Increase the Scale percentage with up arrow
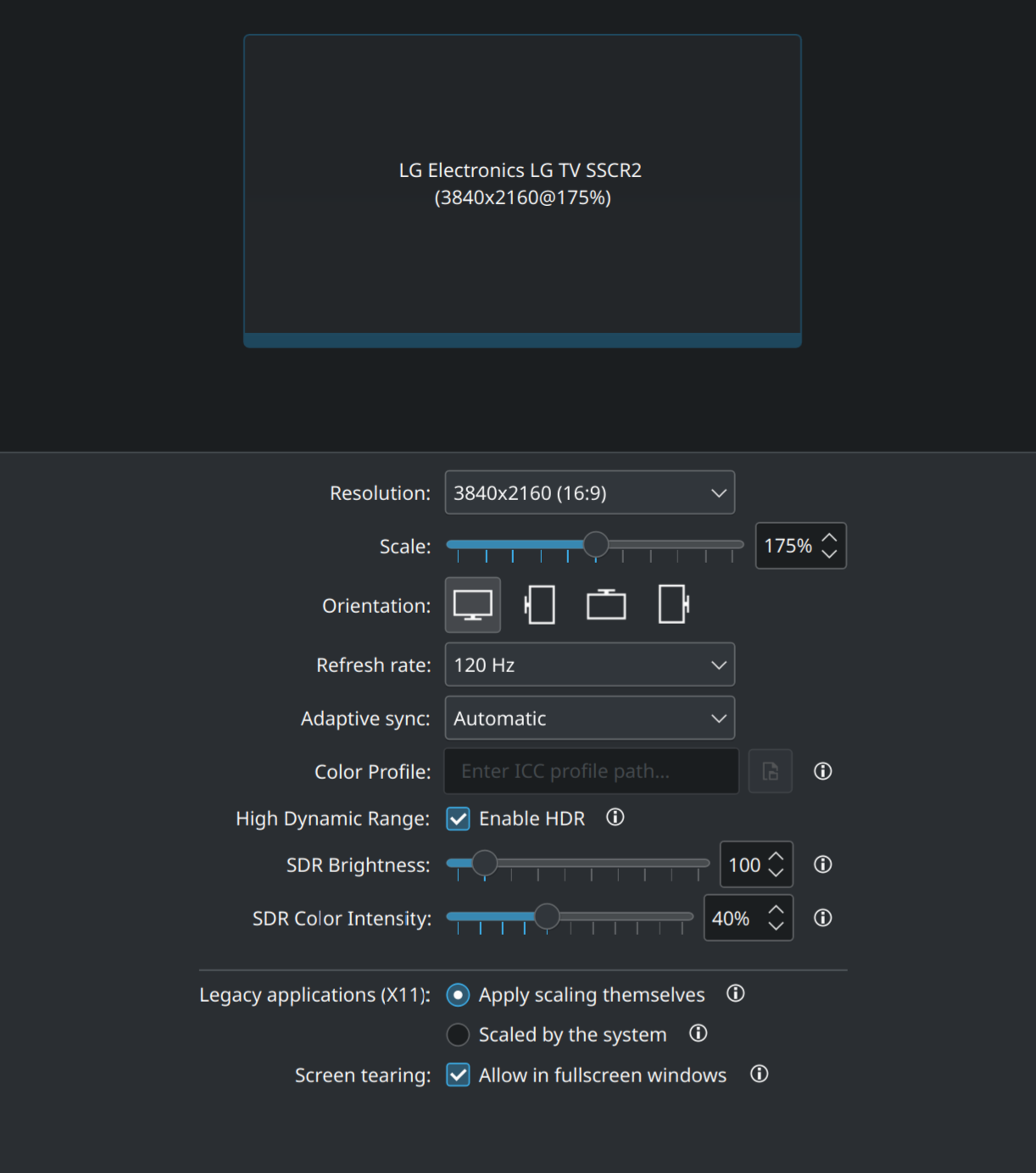This screenshot has height=1173, width=1036. tap(829, 537)
